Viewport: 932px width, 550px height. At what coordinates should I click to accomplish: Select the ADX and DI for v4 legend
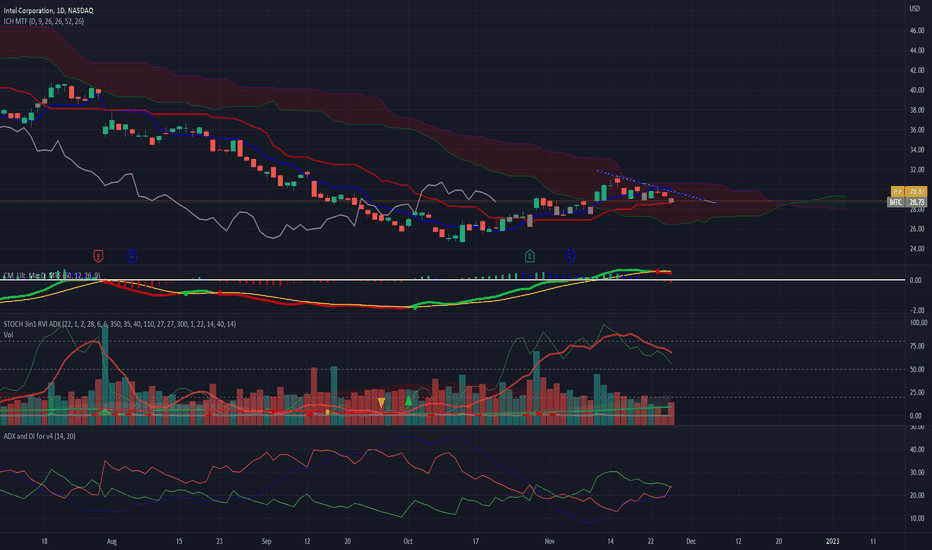(39, 436)
